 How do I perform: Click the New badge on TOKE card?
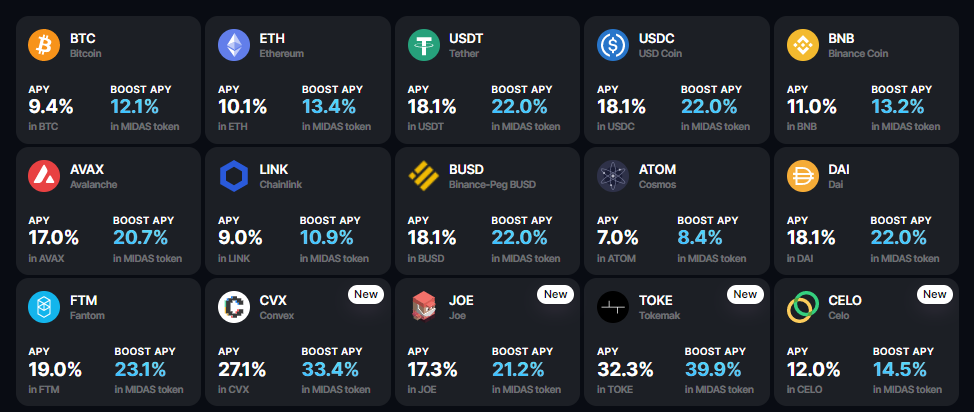(x=745, y=295)
